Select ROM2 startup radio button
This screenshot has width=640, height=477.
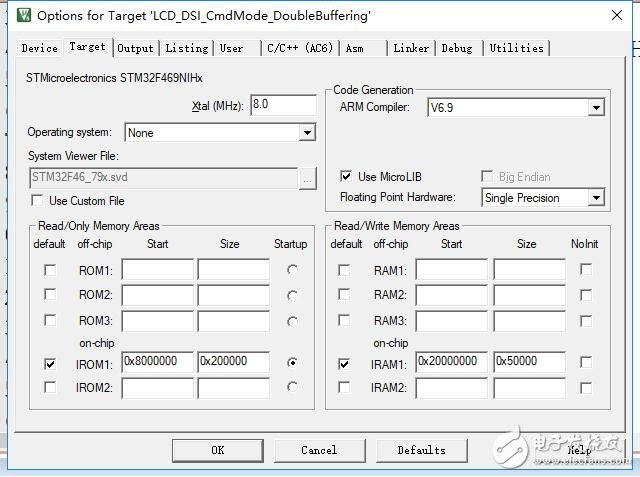coord(292,295)
